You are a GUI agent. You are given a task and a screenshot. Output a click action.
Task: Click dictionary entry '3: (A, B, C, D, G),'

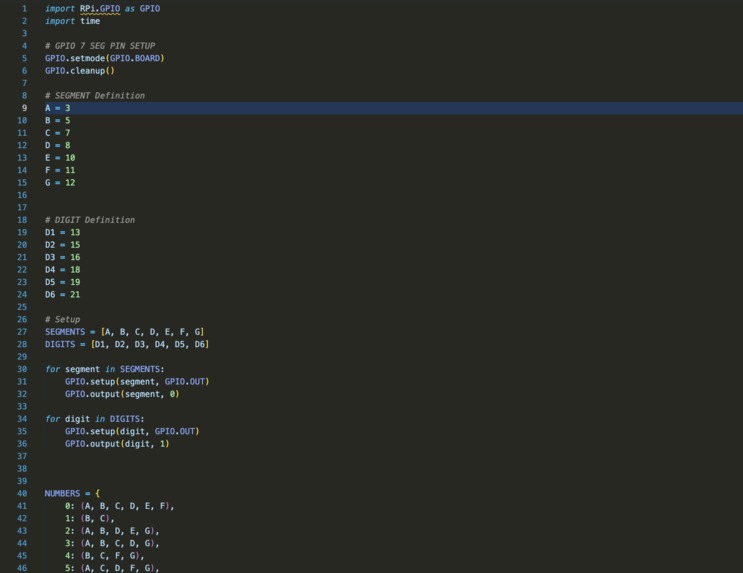pos(112,543)
